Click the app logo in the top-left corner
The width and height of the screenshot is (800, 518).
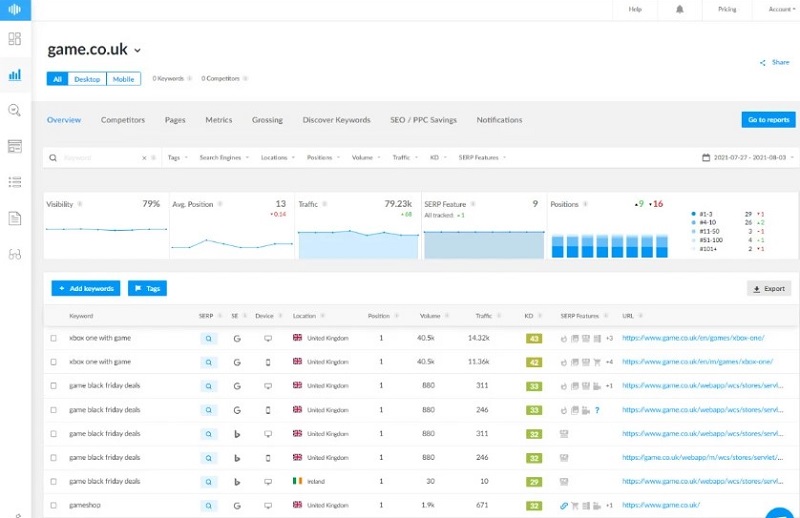[15, 10]
